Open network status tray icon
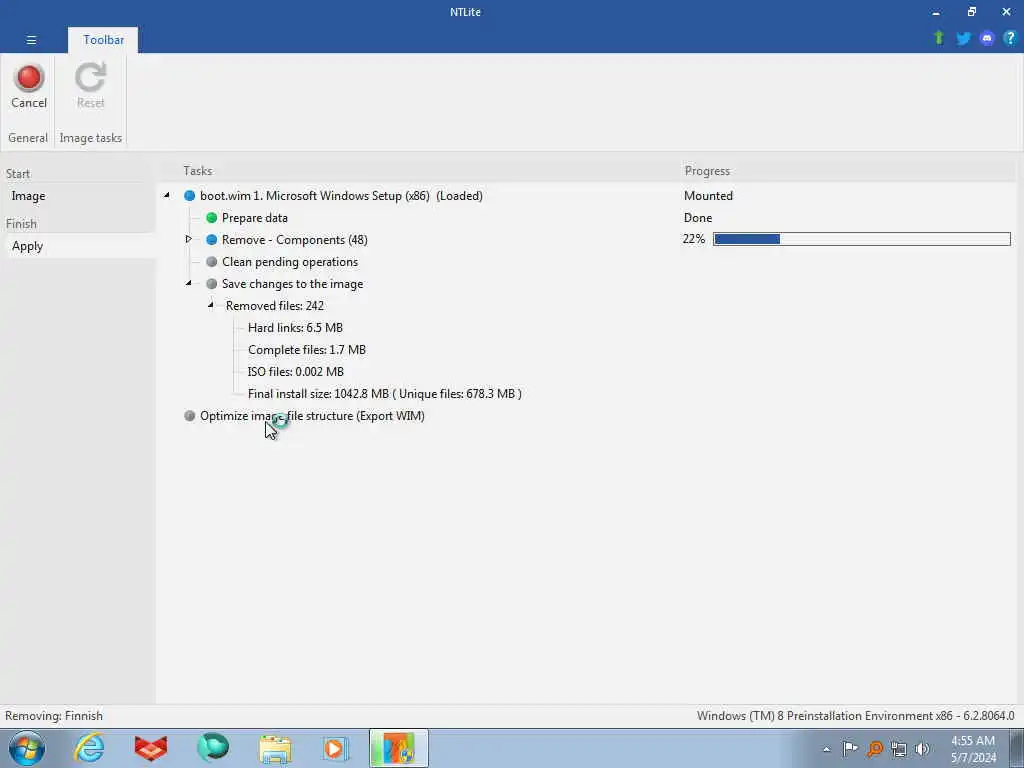This screenshot has width=1024, height=768. (x=899, y=749)
